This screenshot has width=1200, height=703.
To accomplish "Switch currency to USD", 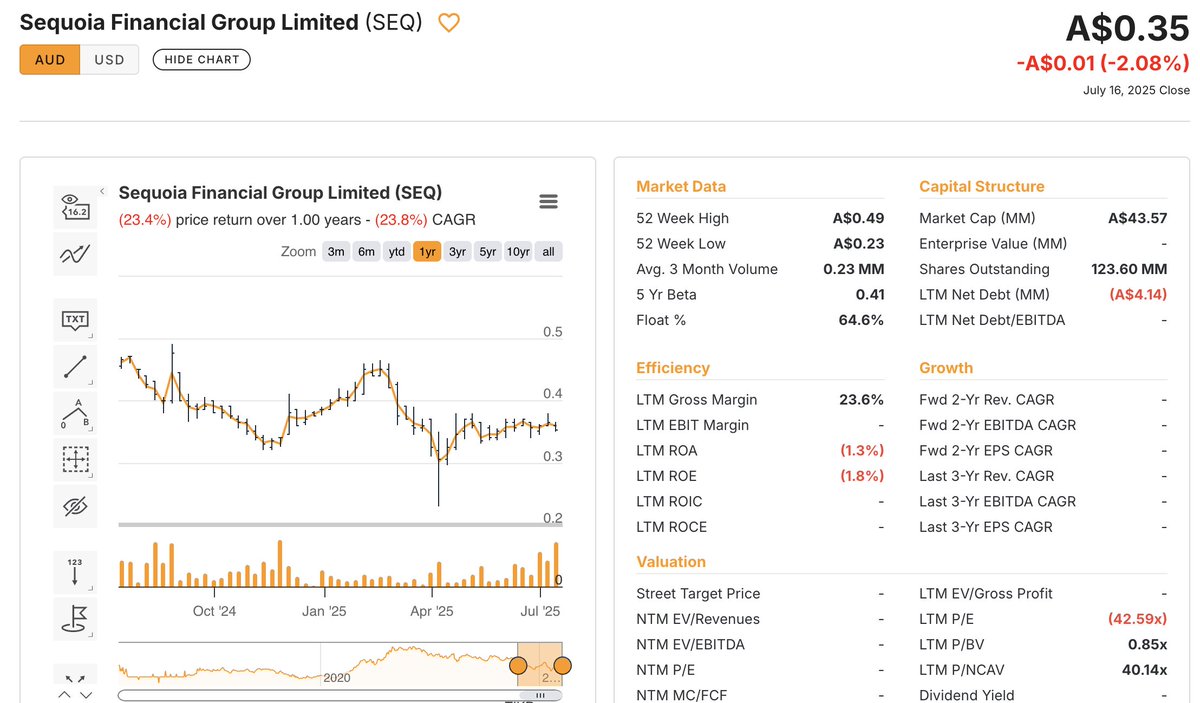I will coord(110,59).
